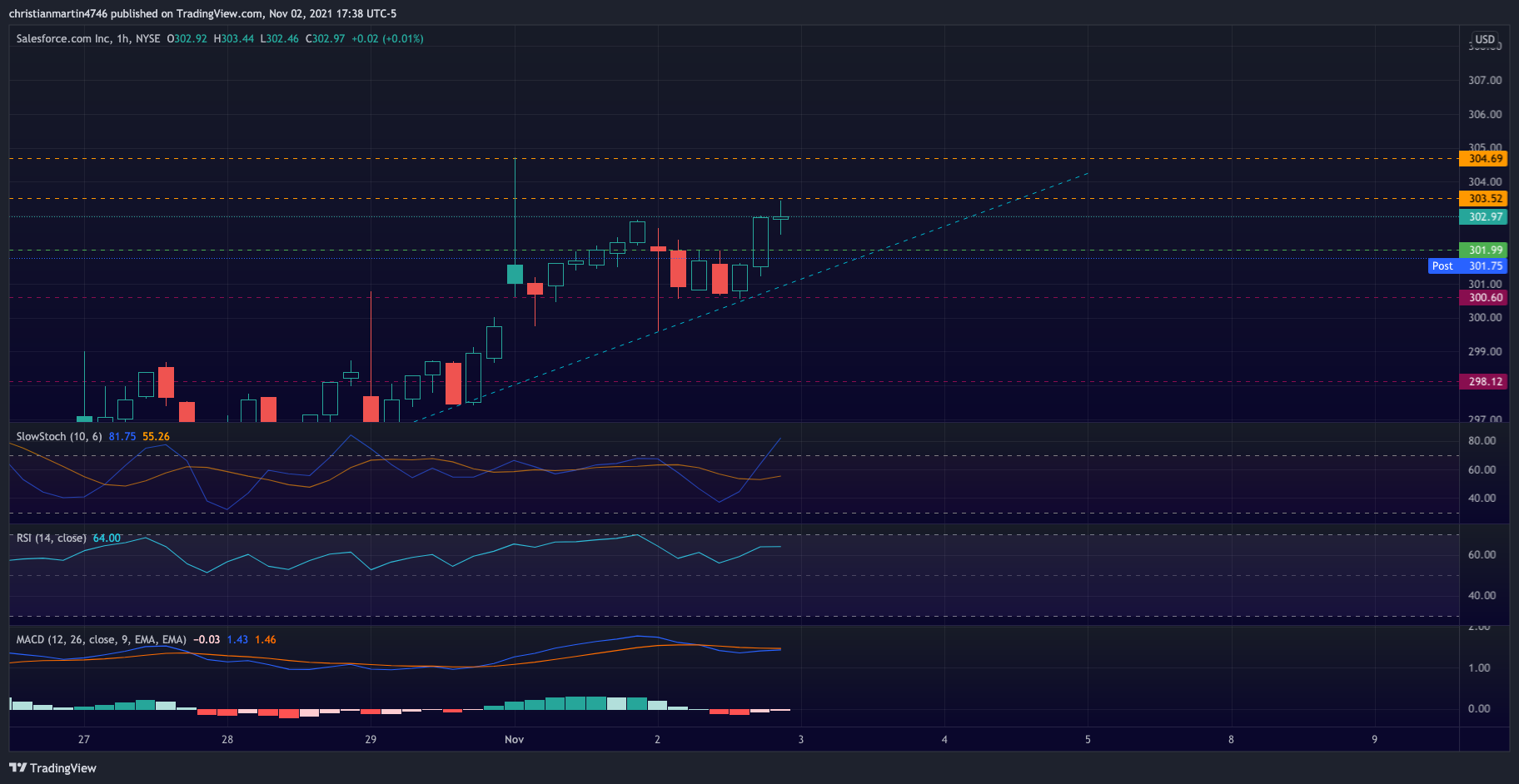
Task: Click the TradingView logo at bottom left
Action: click(52, 768)
